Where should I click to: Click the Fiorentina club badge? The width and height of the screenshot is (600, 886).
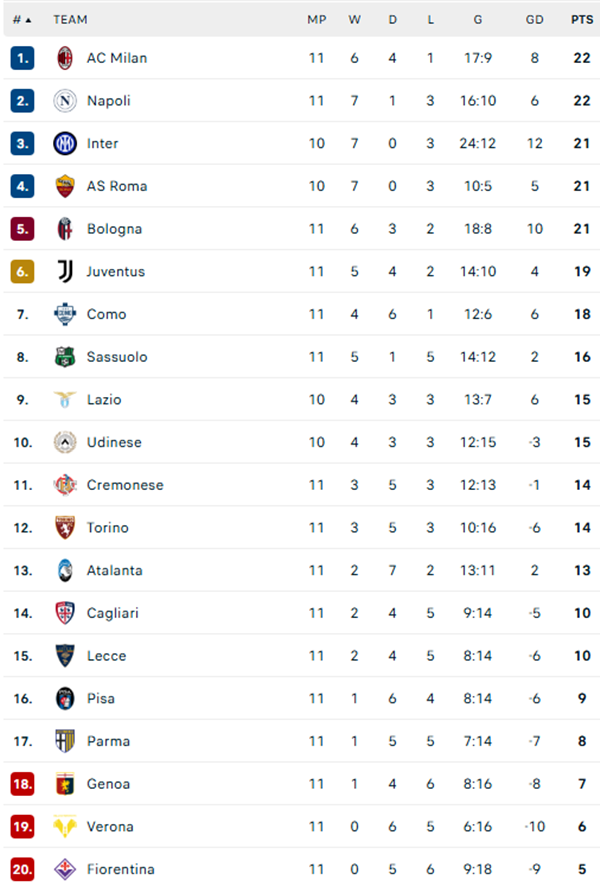pos(63,869)
